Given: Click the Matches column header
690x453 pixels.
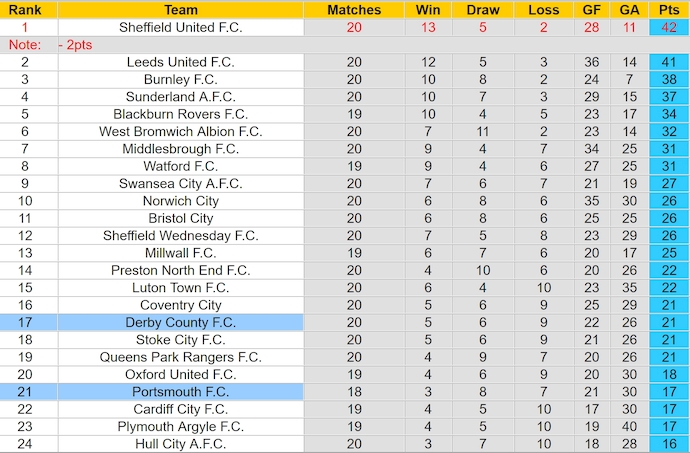Looking at the screenshot, I should point(354,10).
